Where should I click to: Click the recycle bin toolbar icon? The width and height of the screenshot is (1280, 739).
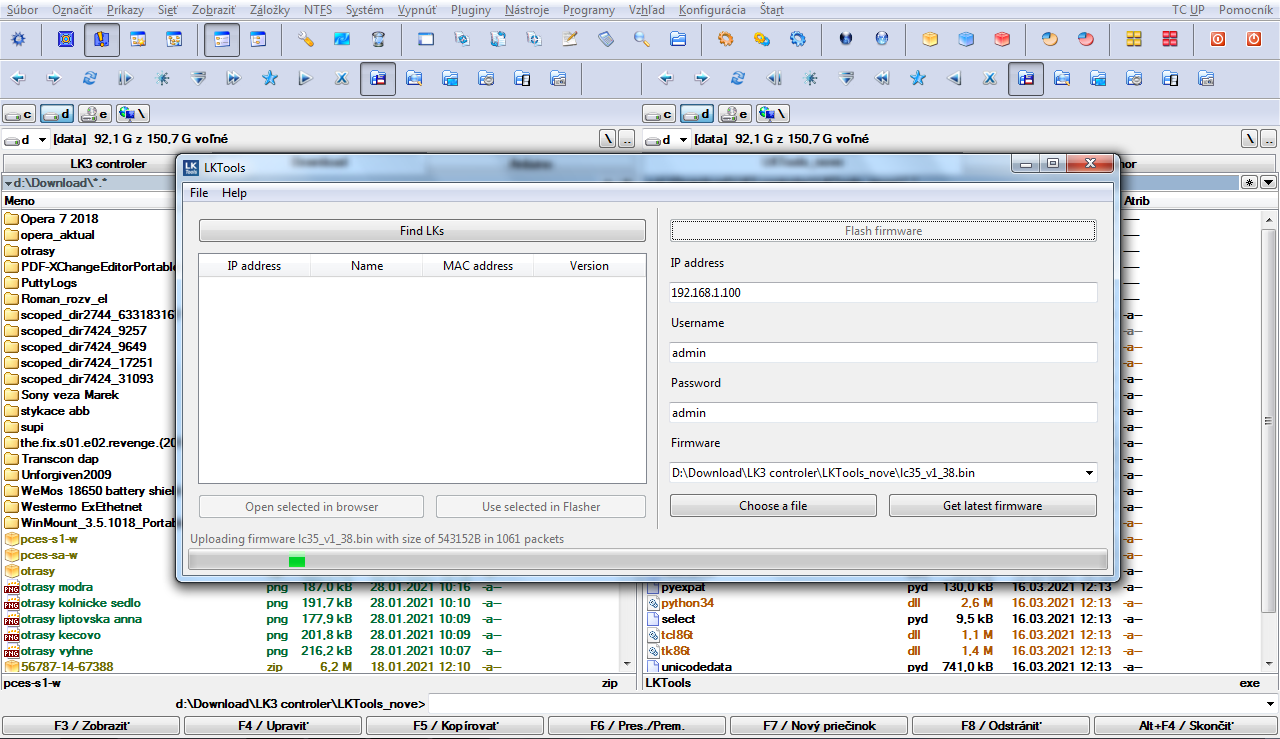tap(378, 40)
